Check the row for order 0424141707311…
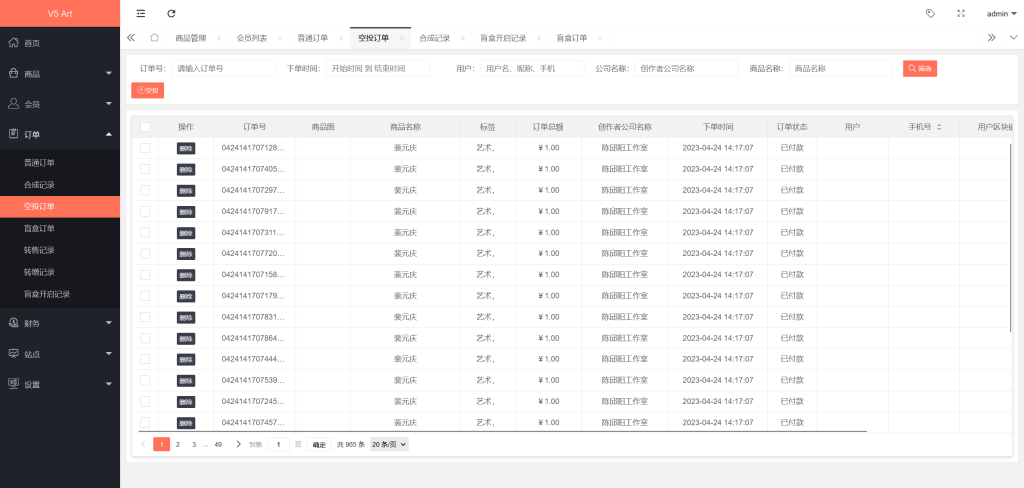Image resolution: width=1024 pixels, height=488 pixels. pos(145,232)
